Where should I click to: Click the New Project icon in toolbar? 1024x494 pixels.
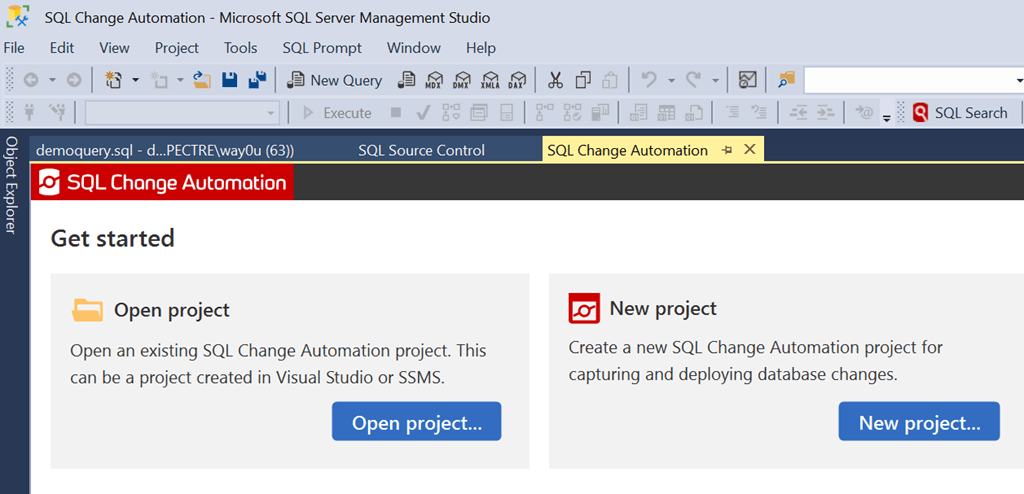113,80
